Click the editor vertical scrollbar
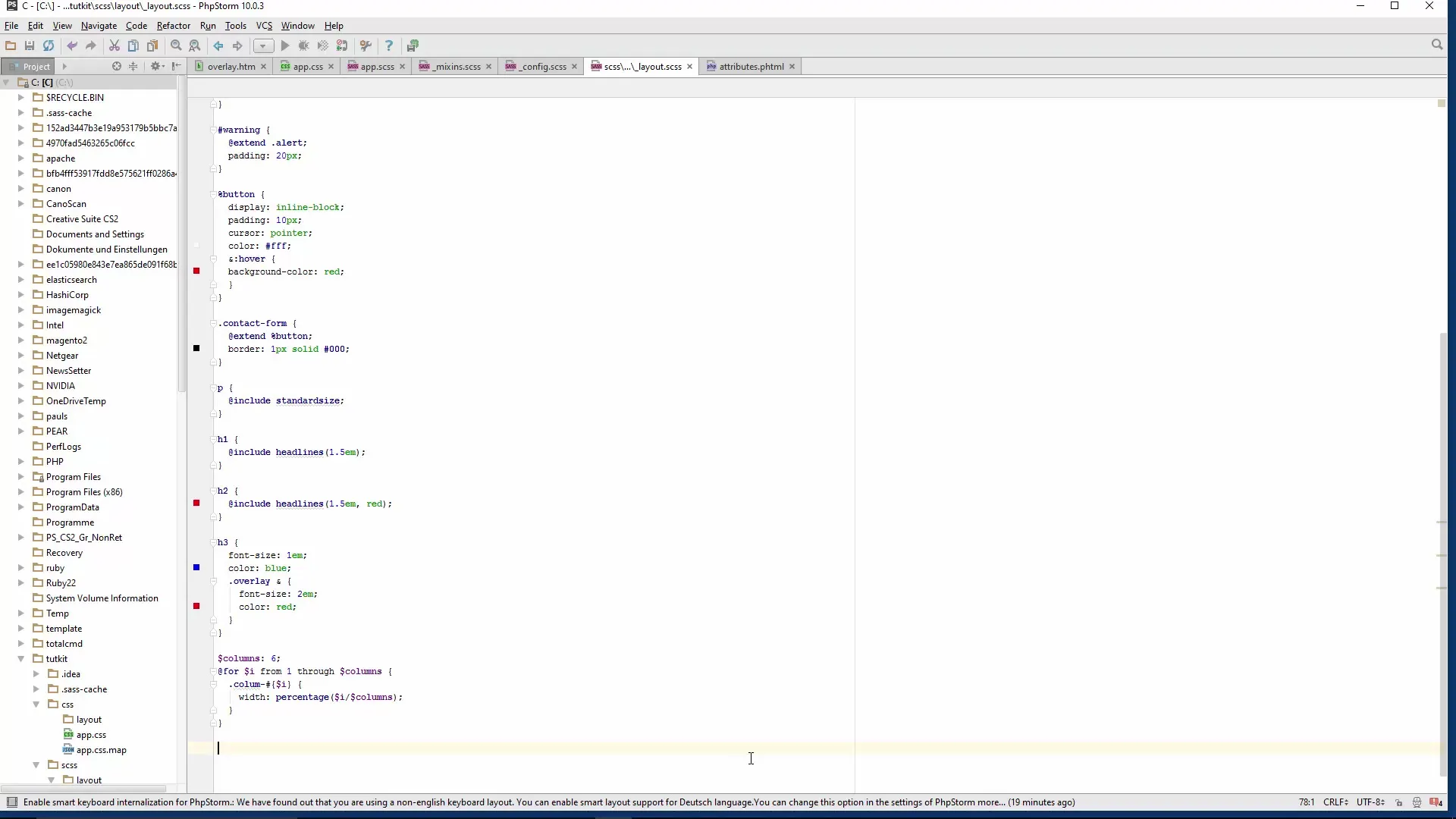The image size is (1456, 819). click(1442, 554)
